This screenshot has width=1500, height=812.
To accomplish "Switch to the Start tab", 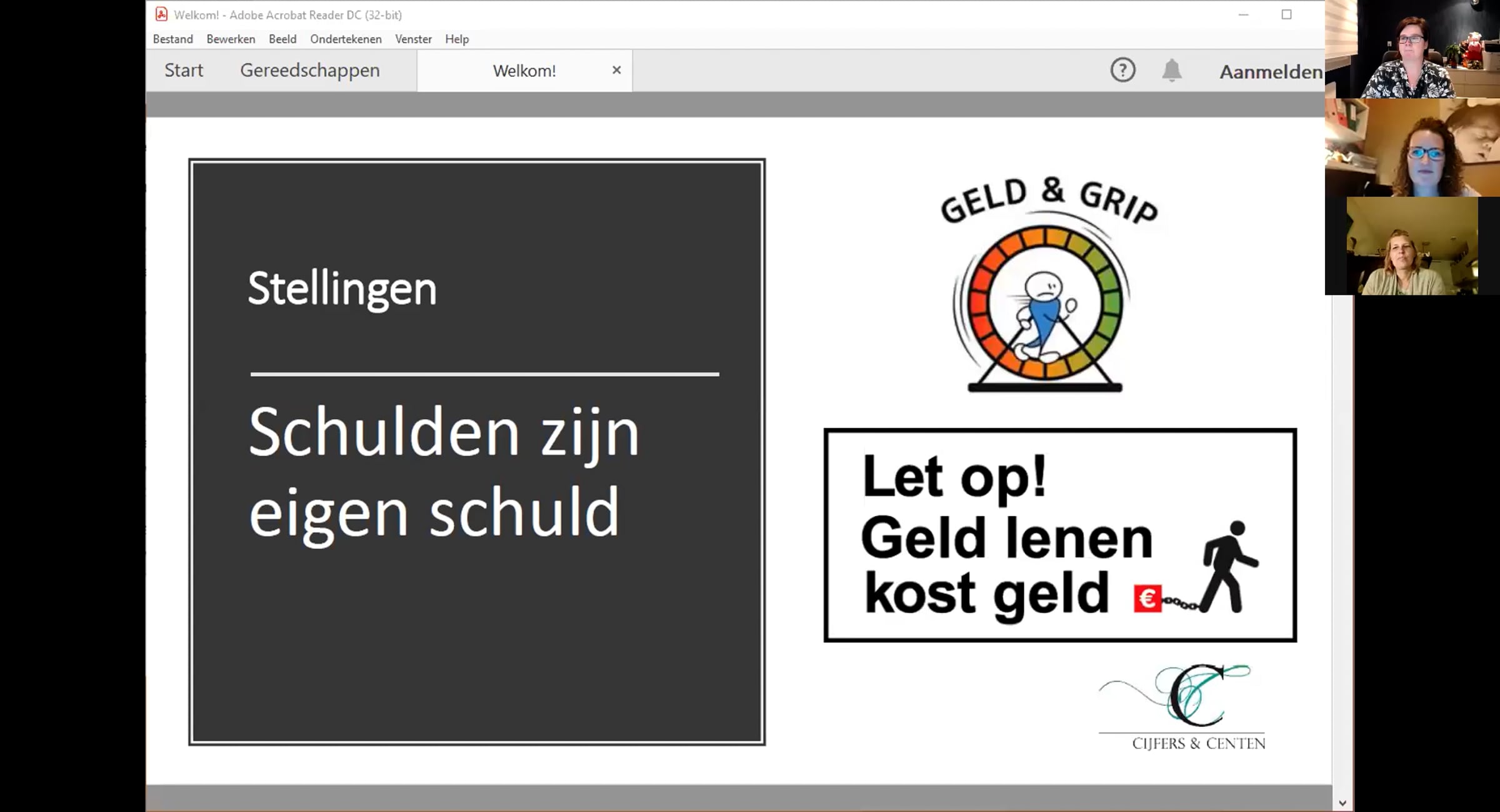I will (x=184, y=70).
